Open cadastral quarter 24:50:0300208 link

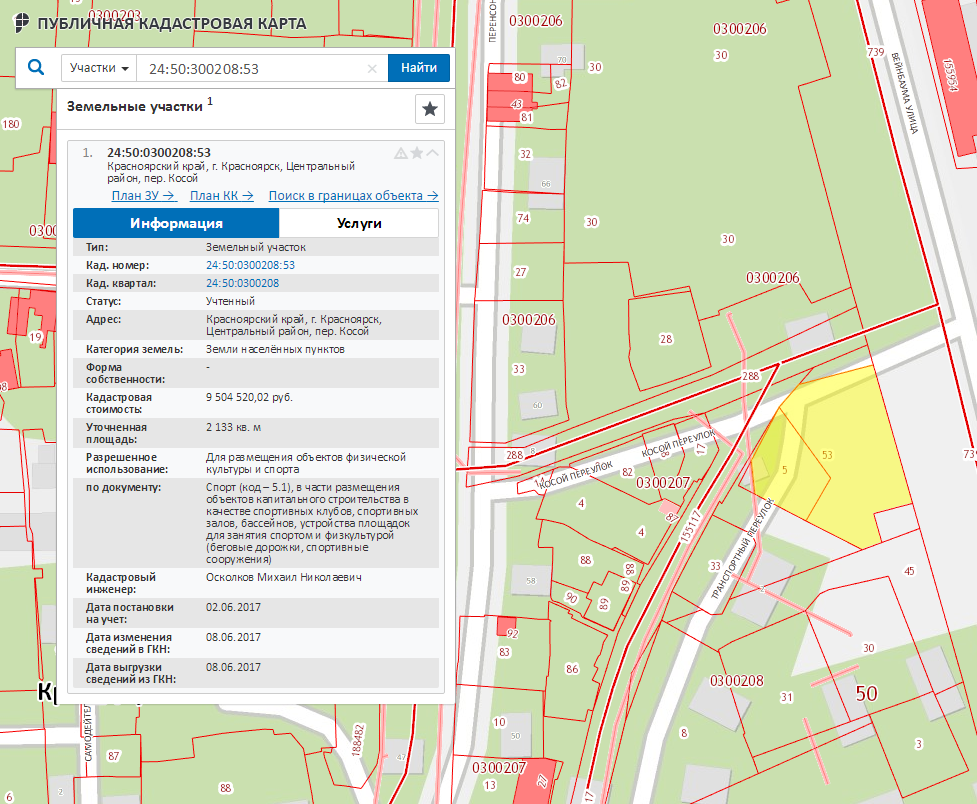pos(242,283)
